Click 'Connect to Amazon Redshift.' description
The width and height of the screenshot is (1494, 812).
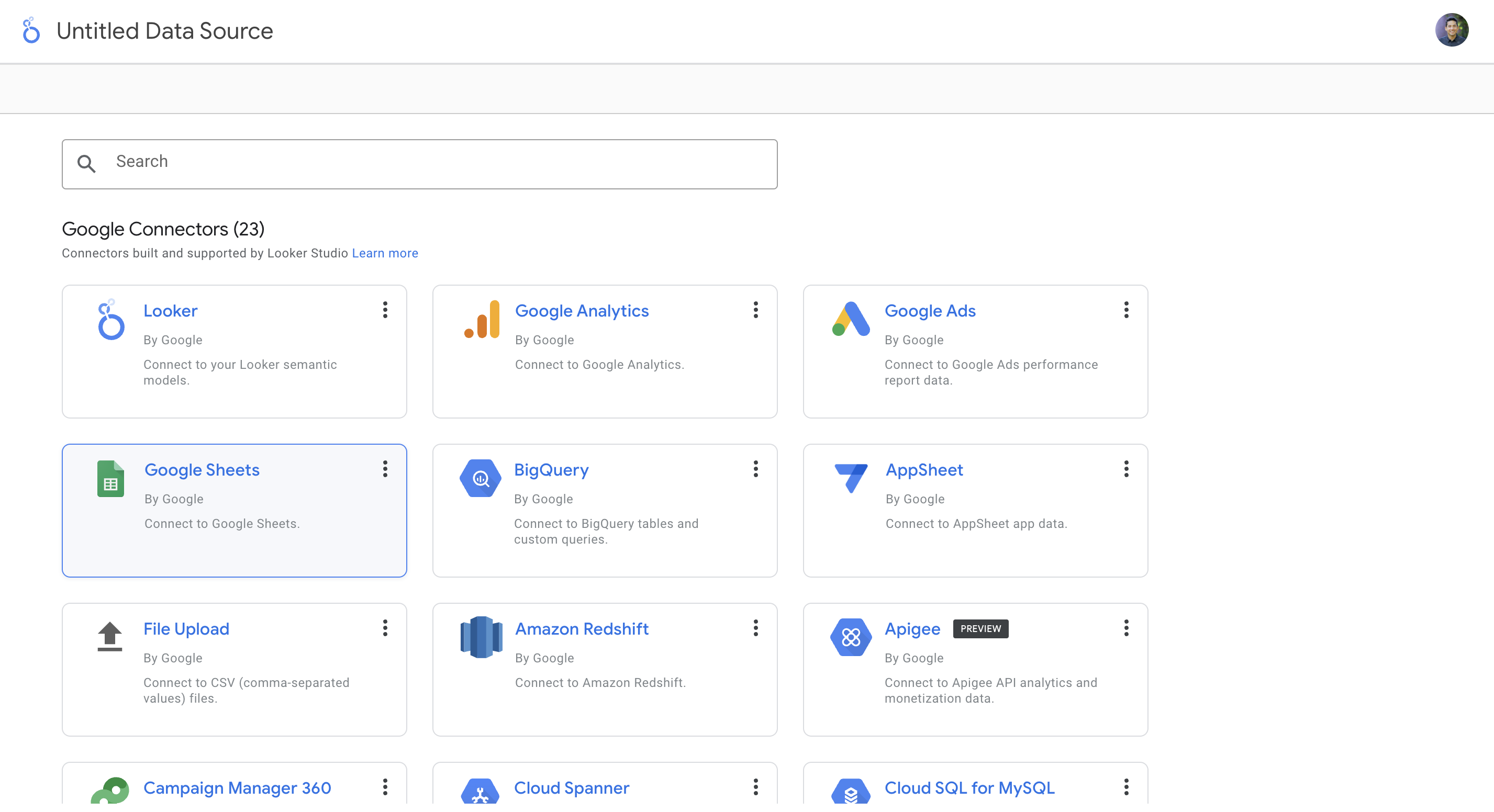coord(600,683)
